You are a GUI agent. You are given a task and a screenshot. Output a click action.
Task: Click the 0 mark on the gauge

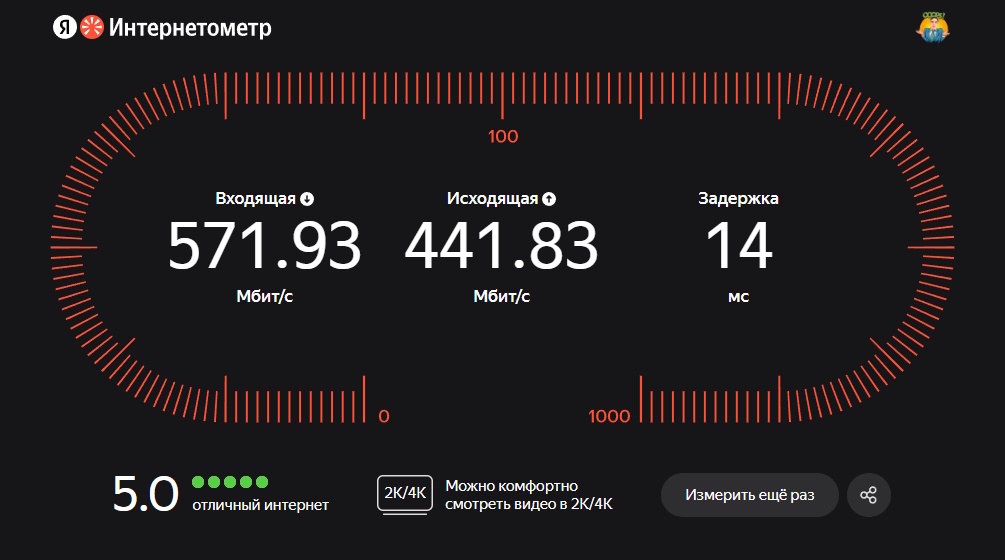tap(384, 416)
